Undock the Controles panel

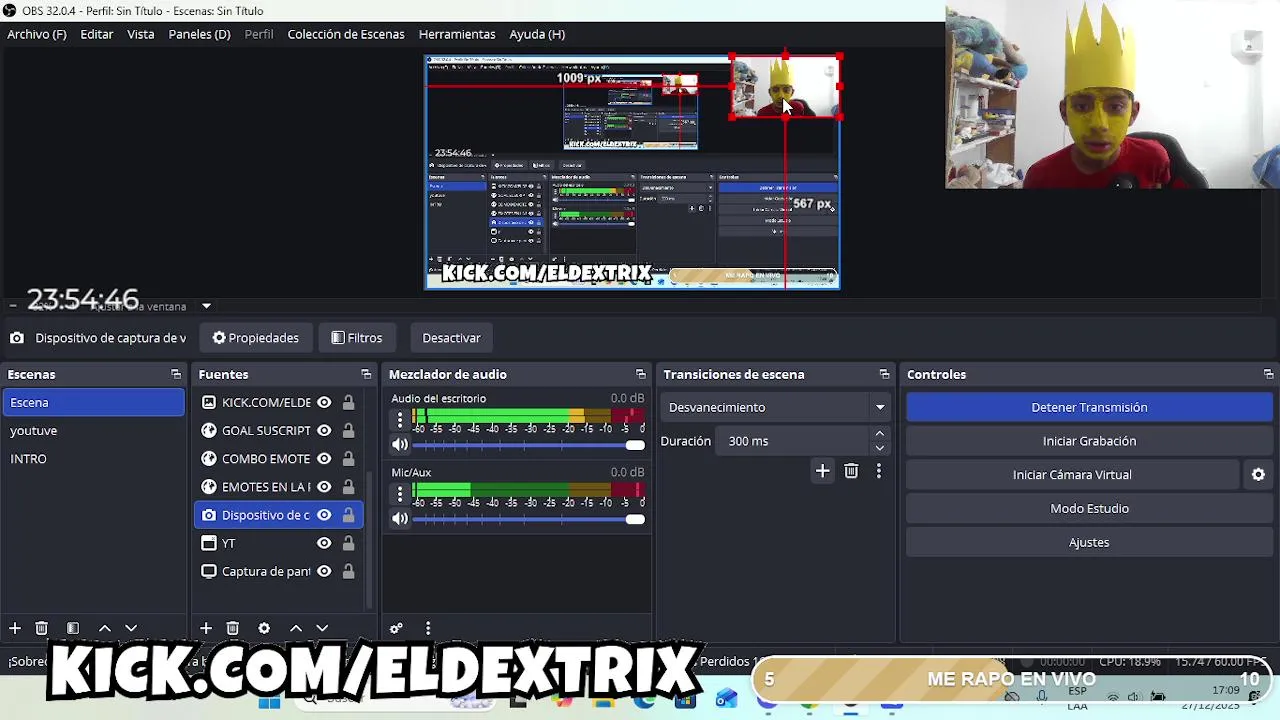click(1268, 374)
